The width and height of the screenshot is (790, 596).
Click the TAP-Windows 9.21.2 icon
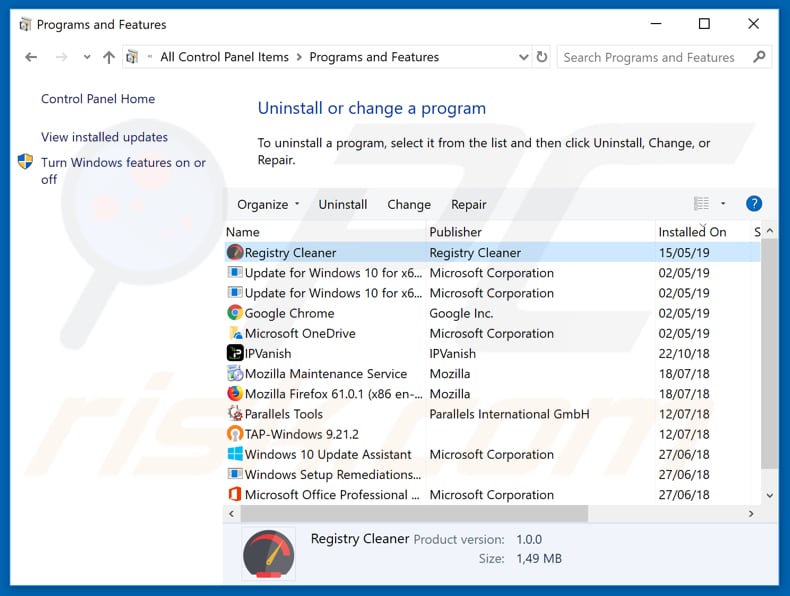235,434
